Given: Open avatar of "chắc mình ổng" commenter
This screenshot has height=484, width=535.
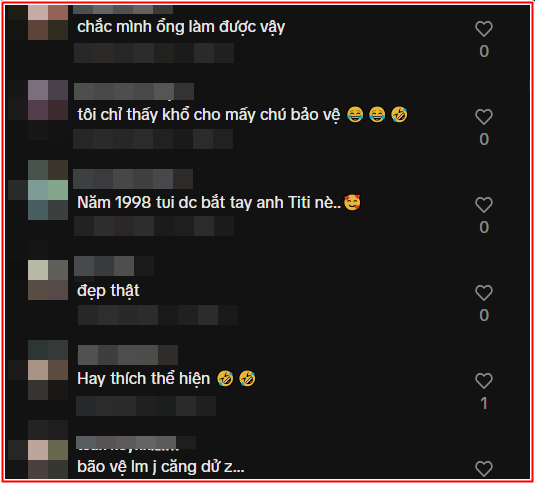Looking at the screenshot, I should click(x=48, y=22).
